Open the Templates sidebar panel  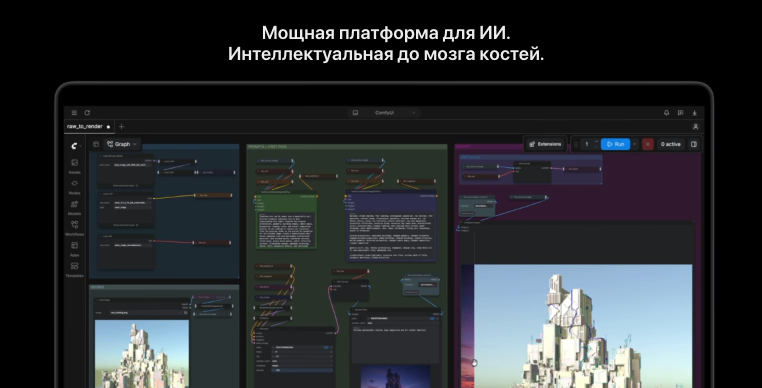[x=74, y=269]
